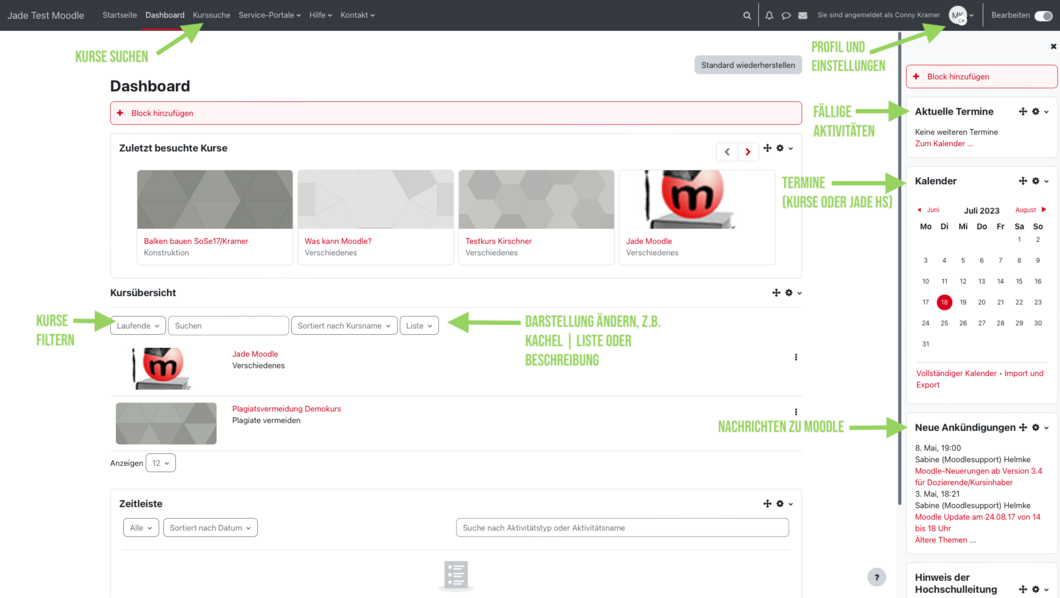This screenshot has height=598, width=1060.
Task: Open notifications bell icon
Action: point(769,15)
